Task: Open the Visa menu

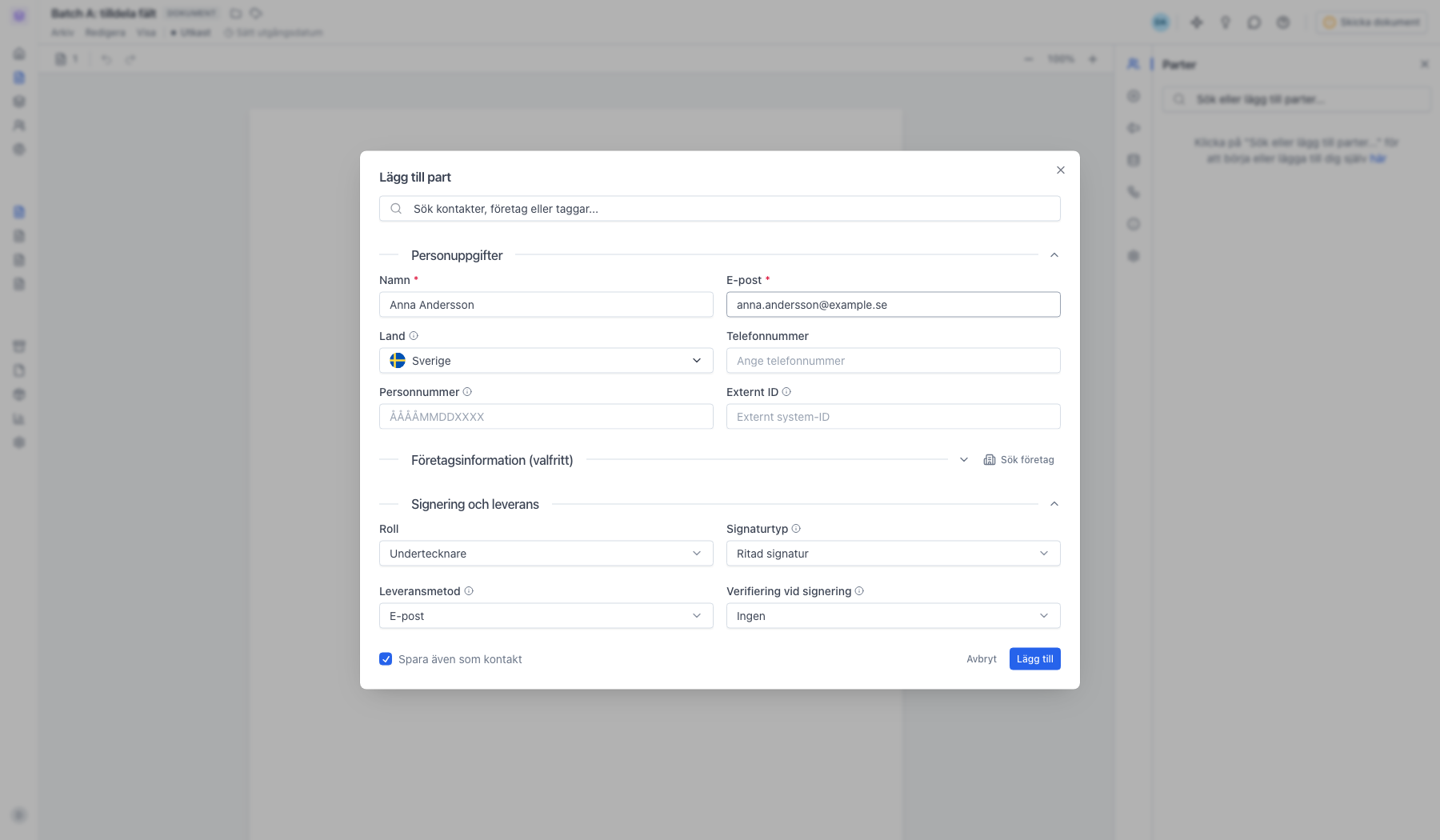Action: click(x=146, y=33)
